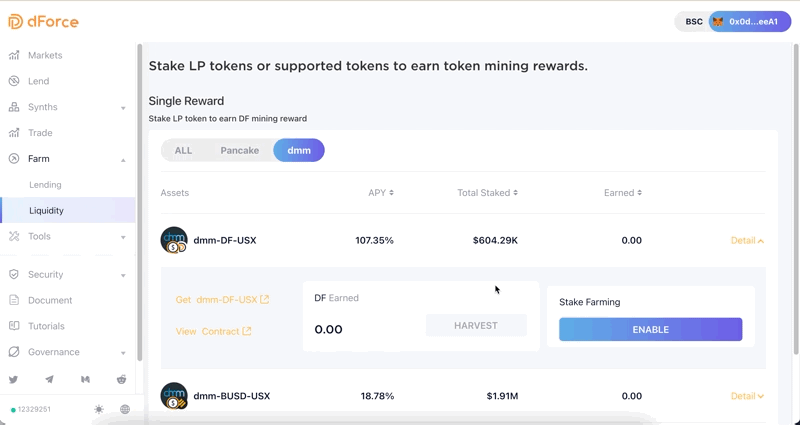Select the Pancake filter tab
This screenshot has height=425, width=800.
pos(240,151)
